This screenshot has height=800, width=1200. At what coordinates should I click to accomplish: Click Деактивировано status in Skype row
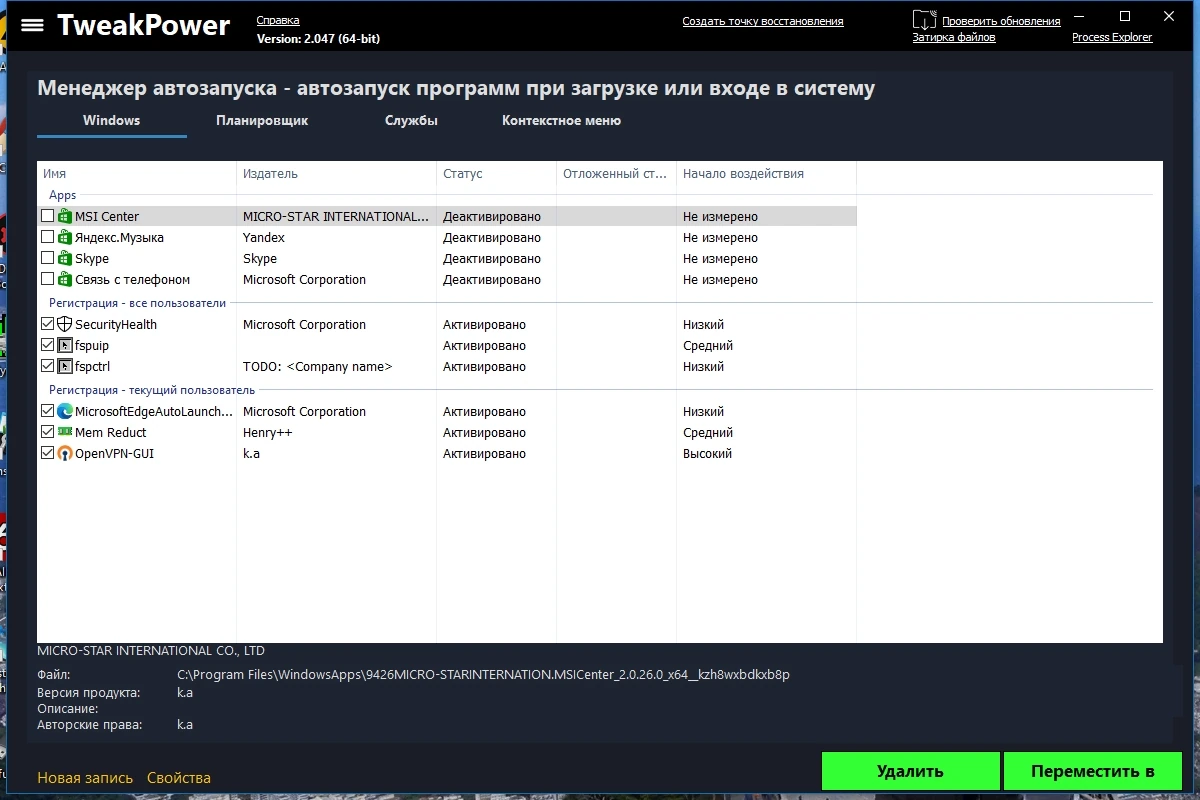point(492,258)
